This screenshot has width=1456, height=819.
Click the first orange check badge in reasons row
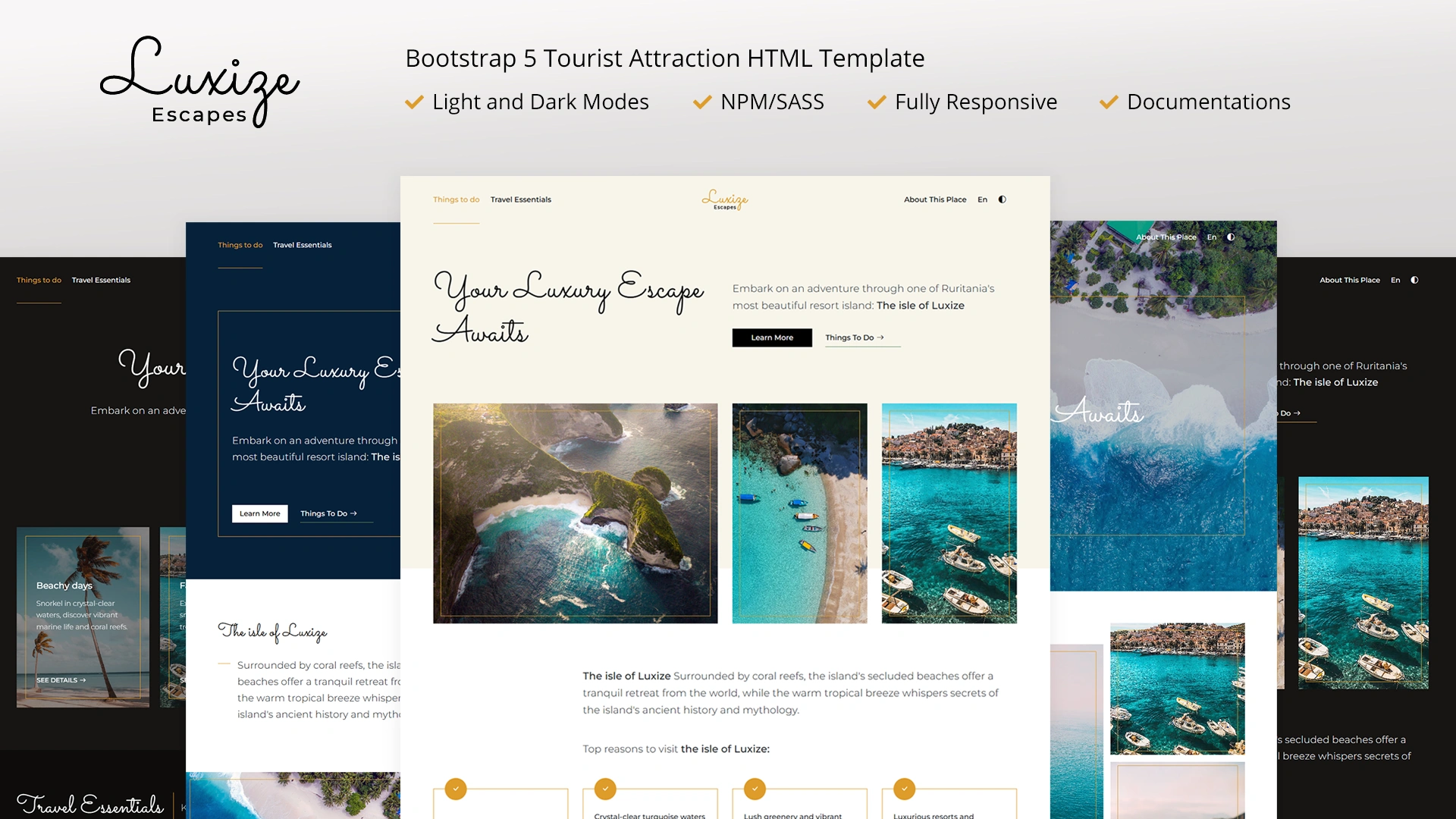(x=456, y=789)
